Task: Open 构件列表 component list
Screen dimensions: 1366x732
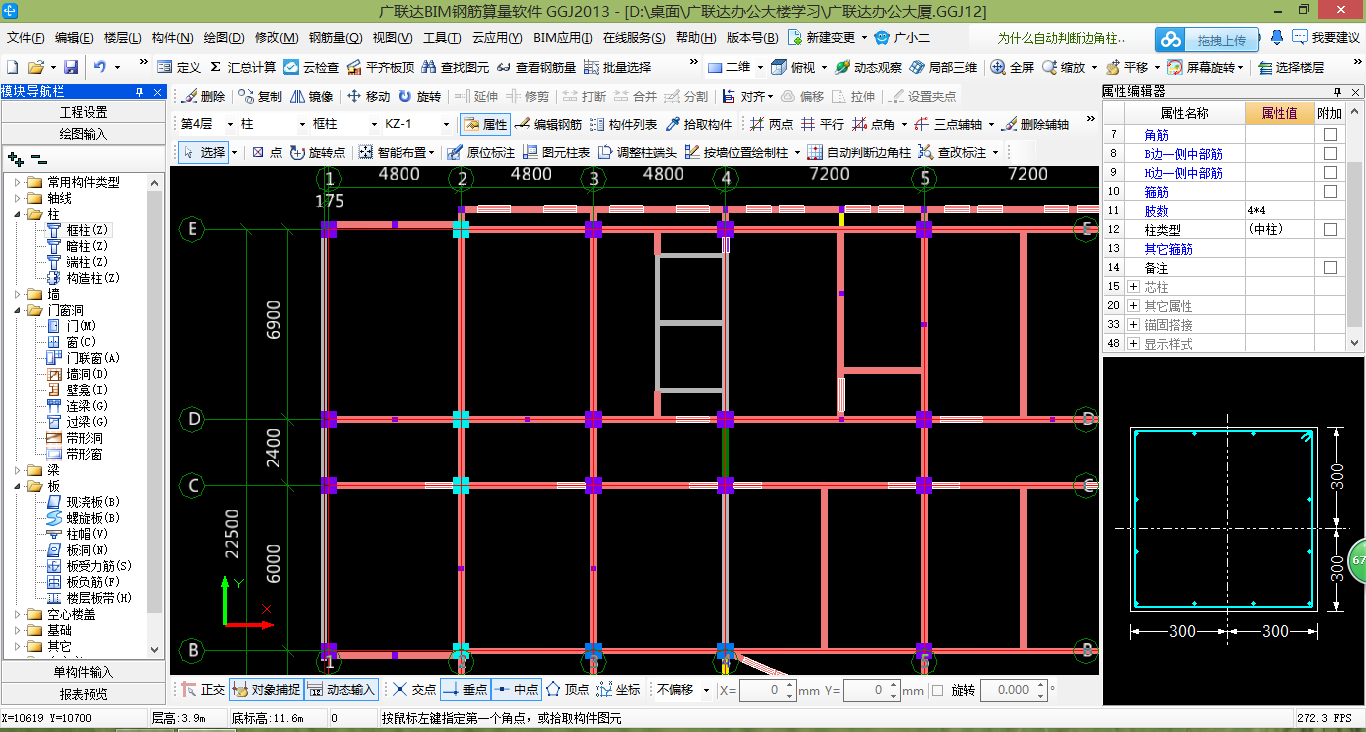Action: coord(624,125)
